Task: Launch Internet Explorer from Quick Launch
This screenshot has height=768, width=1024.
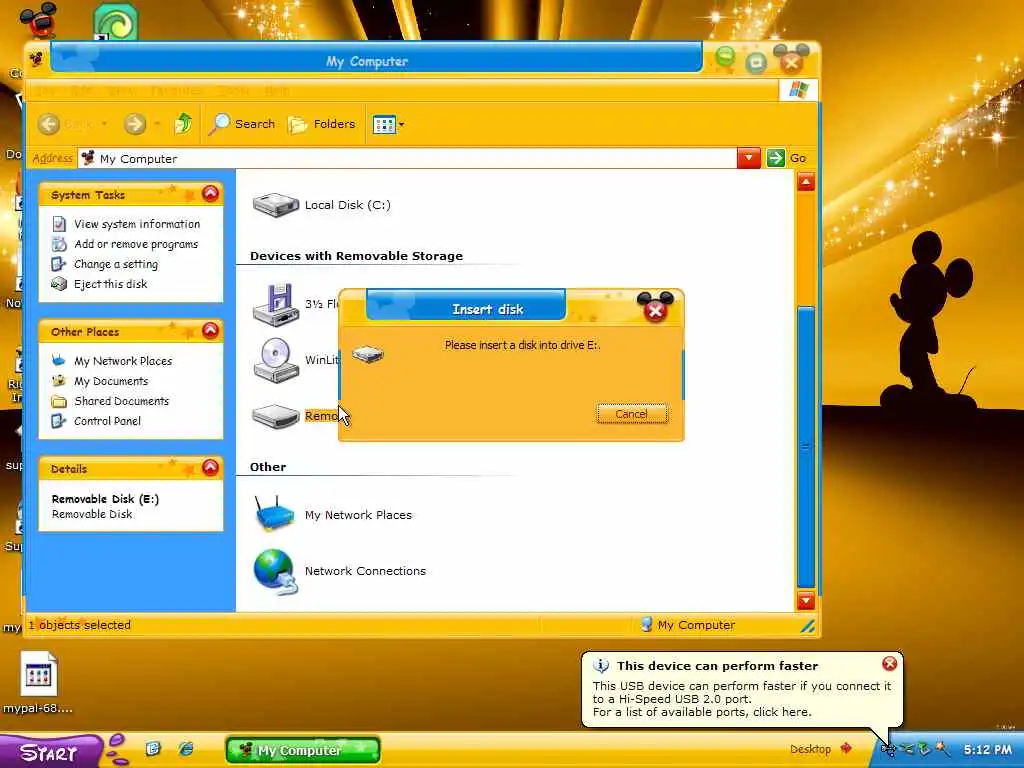Action: [x=186, y=749]
